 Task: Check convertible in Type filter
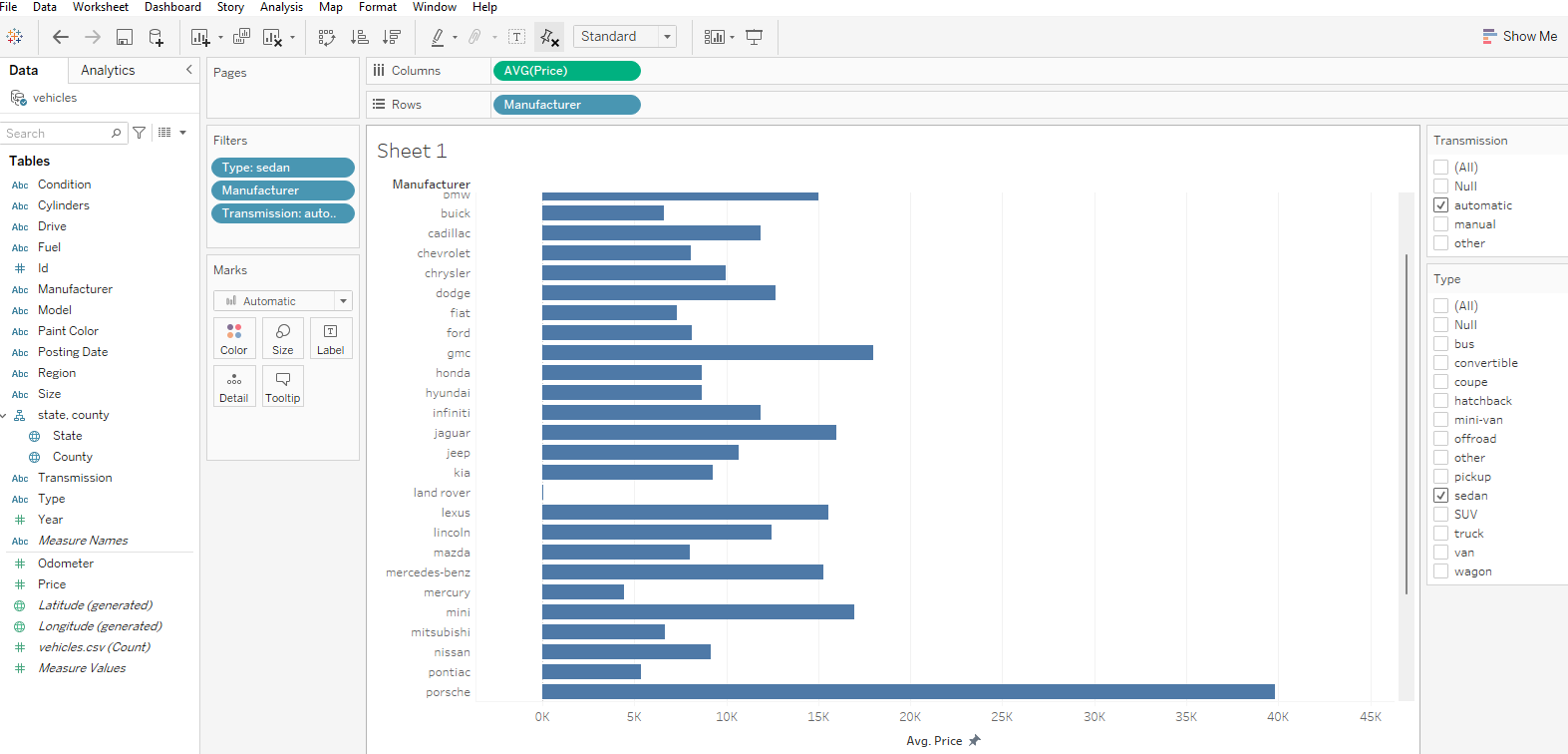[1441, 363]
